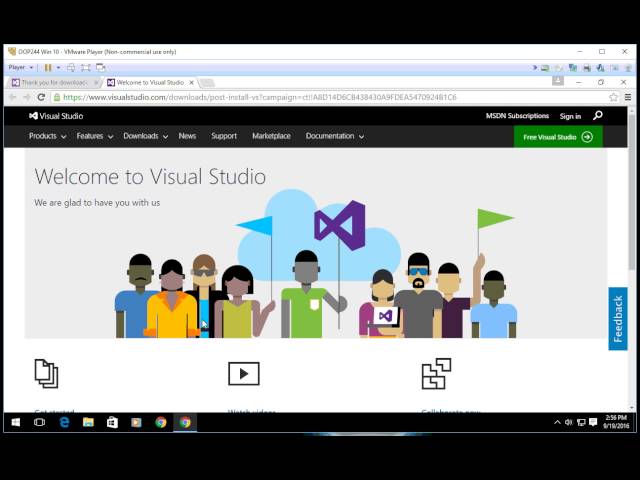Open the Marketplace page
Screen dimensions: 640x480
pos(271,136)
